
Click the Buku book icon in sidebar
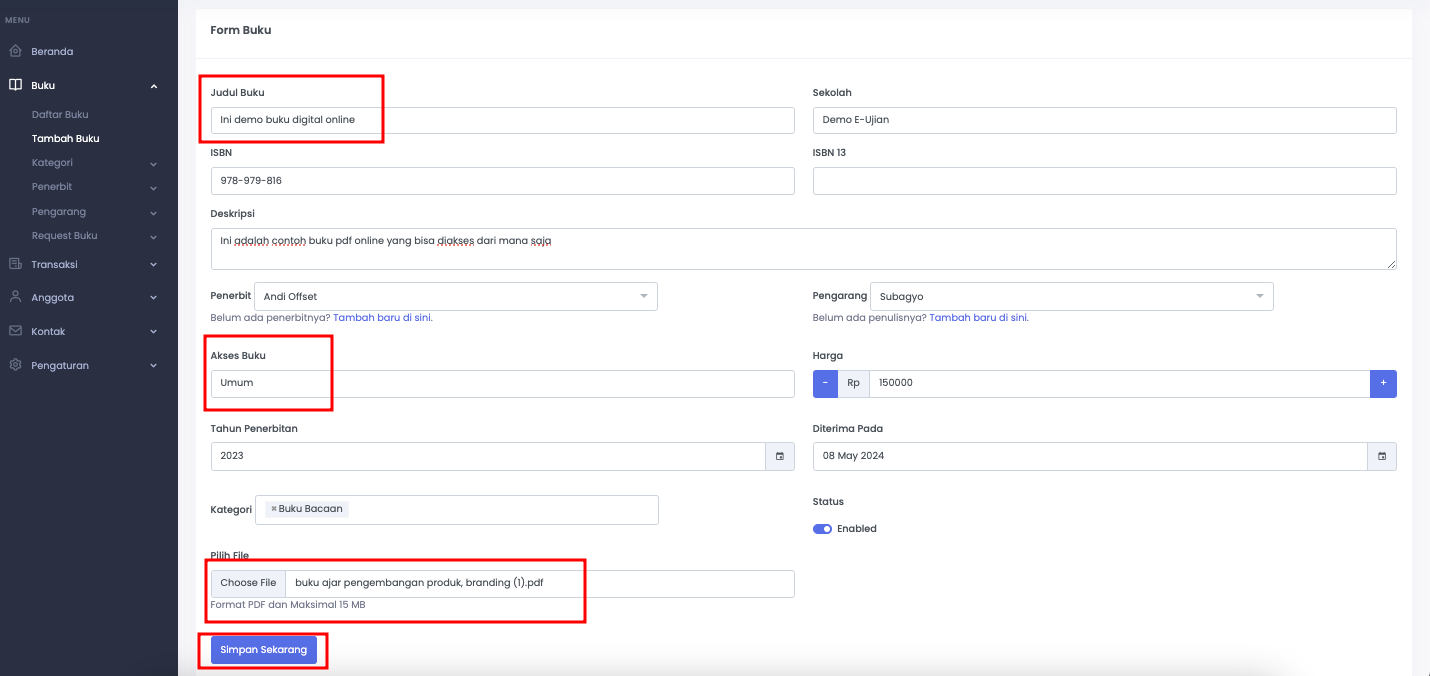[x=15, y=85]
